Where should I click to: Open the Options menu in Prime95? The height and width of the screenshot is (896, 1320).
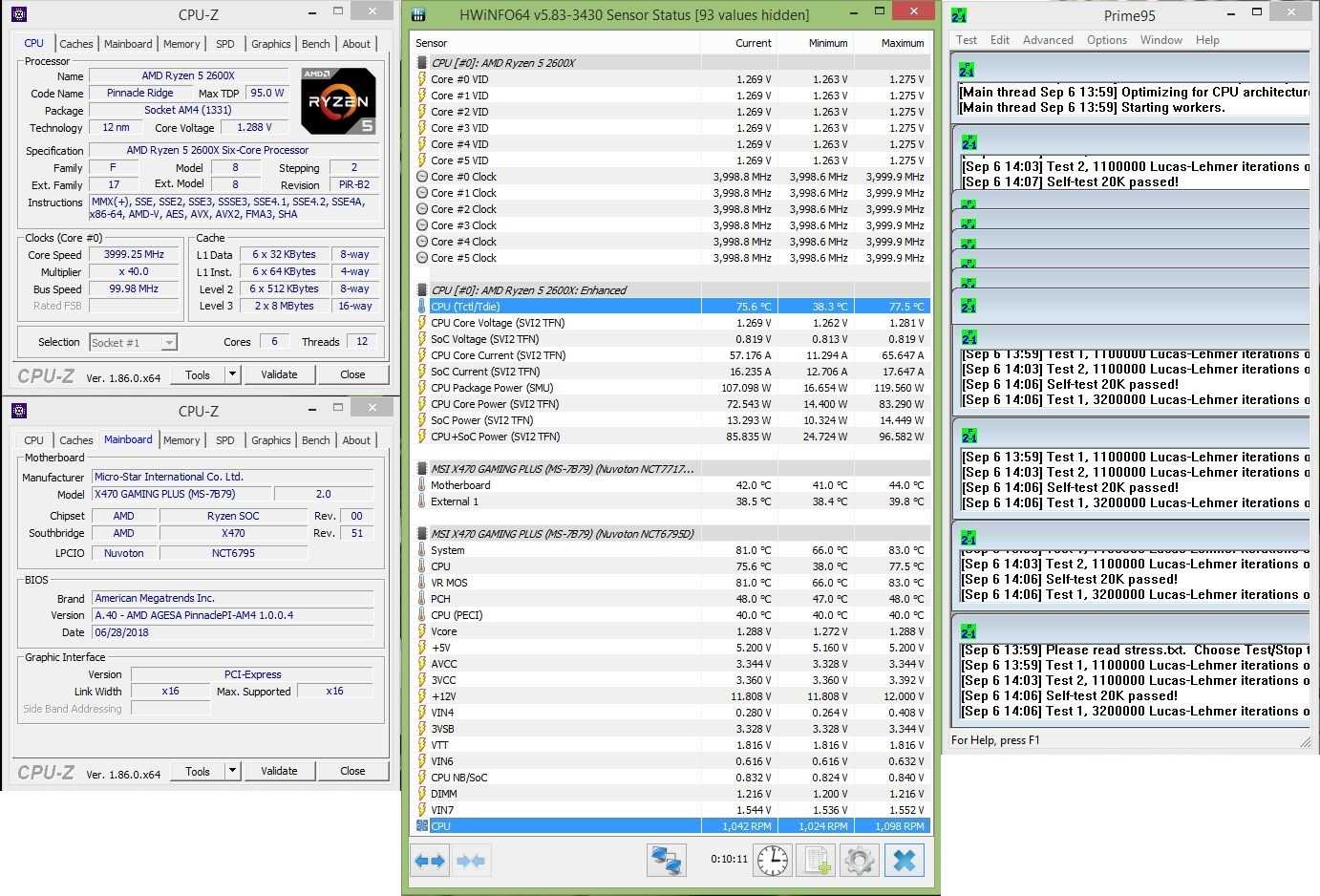coord(1106,40)
